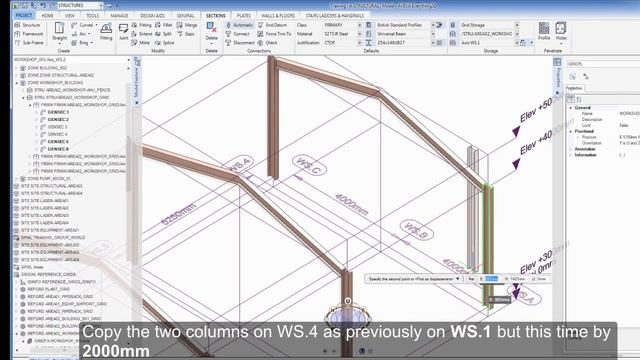Toggle Automatic connections mode
Image resolution: width=640 pixels, height=360 pixels.
point(240,25)
